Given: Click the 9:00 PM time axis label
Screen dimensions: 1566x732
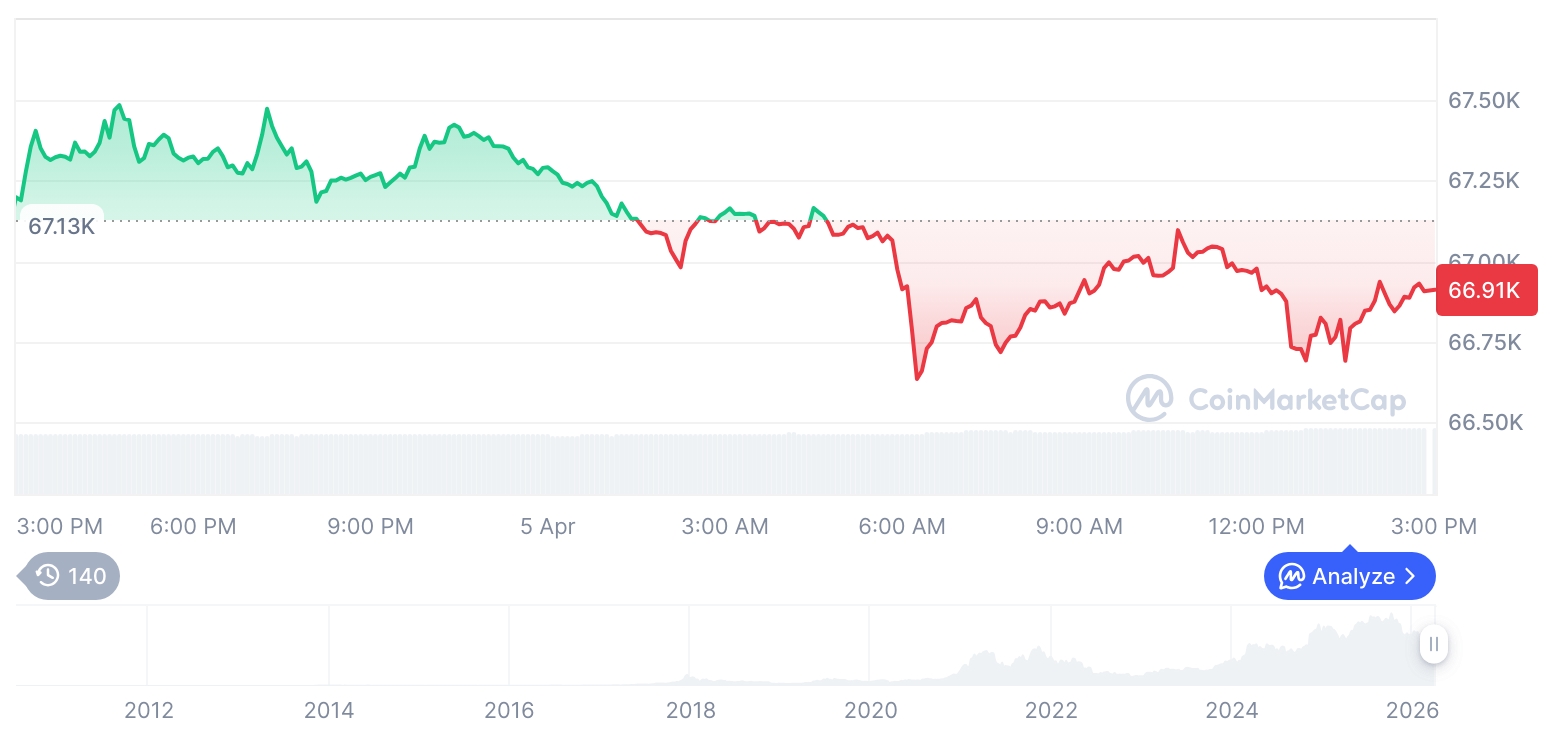Looking at the screenshot, I should (x=370, y=526).
